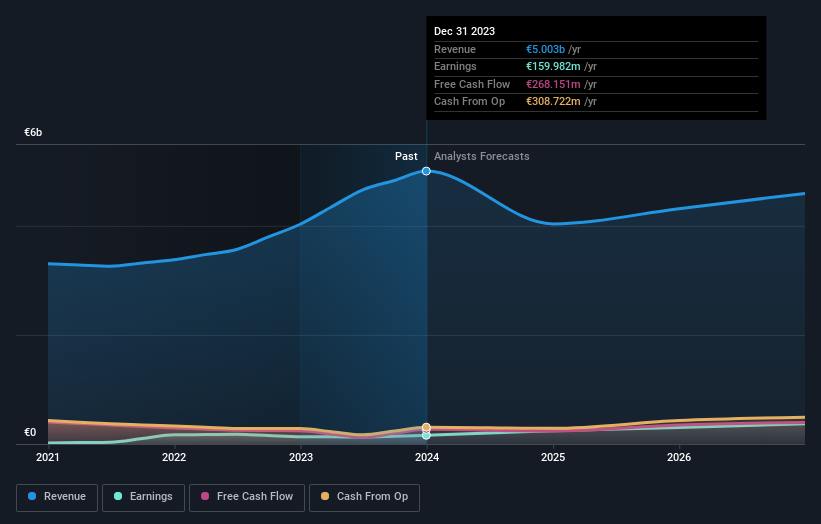Select the 2022 x-axis label
Screen dimensions: 821x524
tap(174, 457)
